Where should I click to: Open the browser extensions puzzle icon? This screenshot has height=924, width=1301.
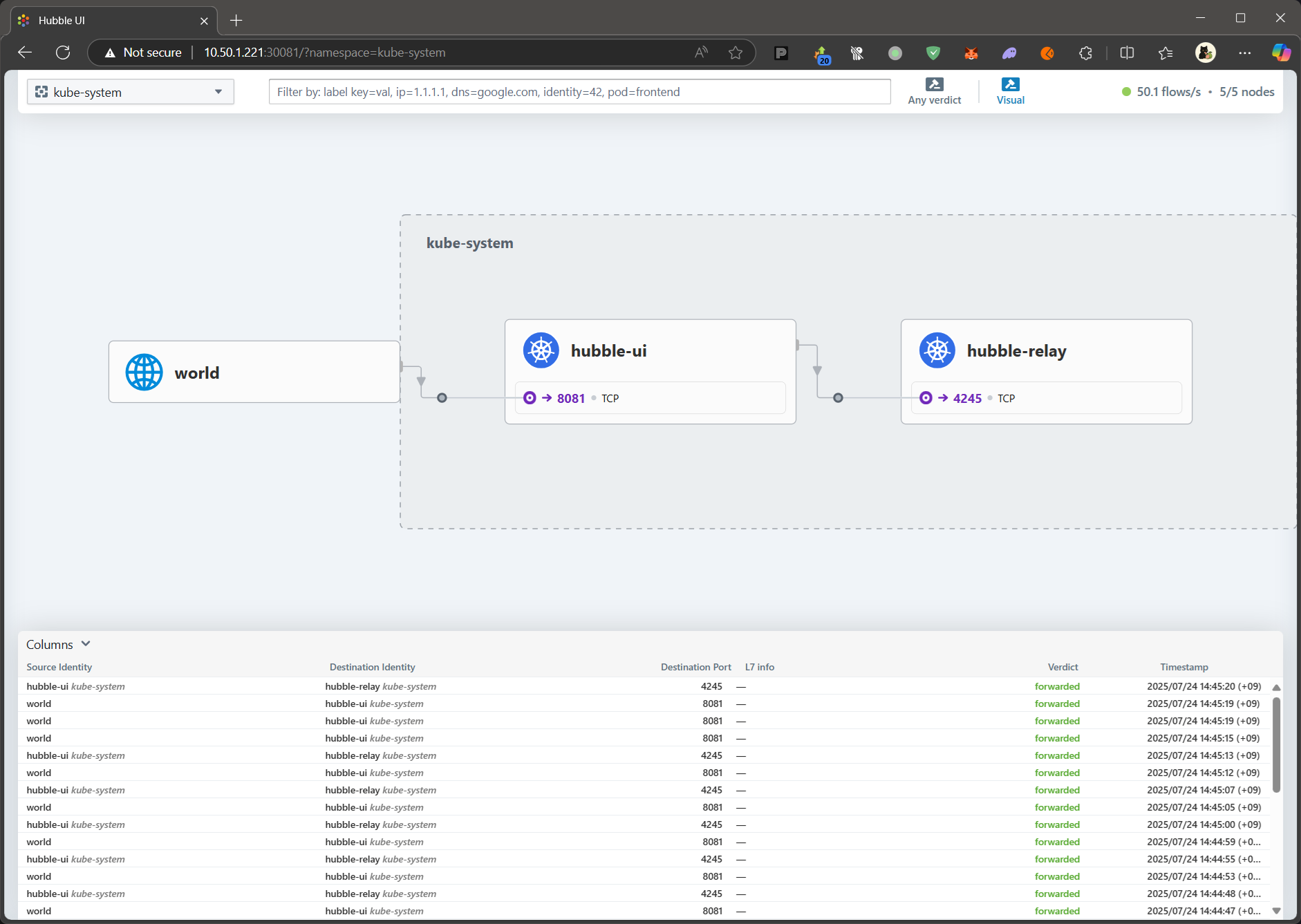click(1085, 53)
